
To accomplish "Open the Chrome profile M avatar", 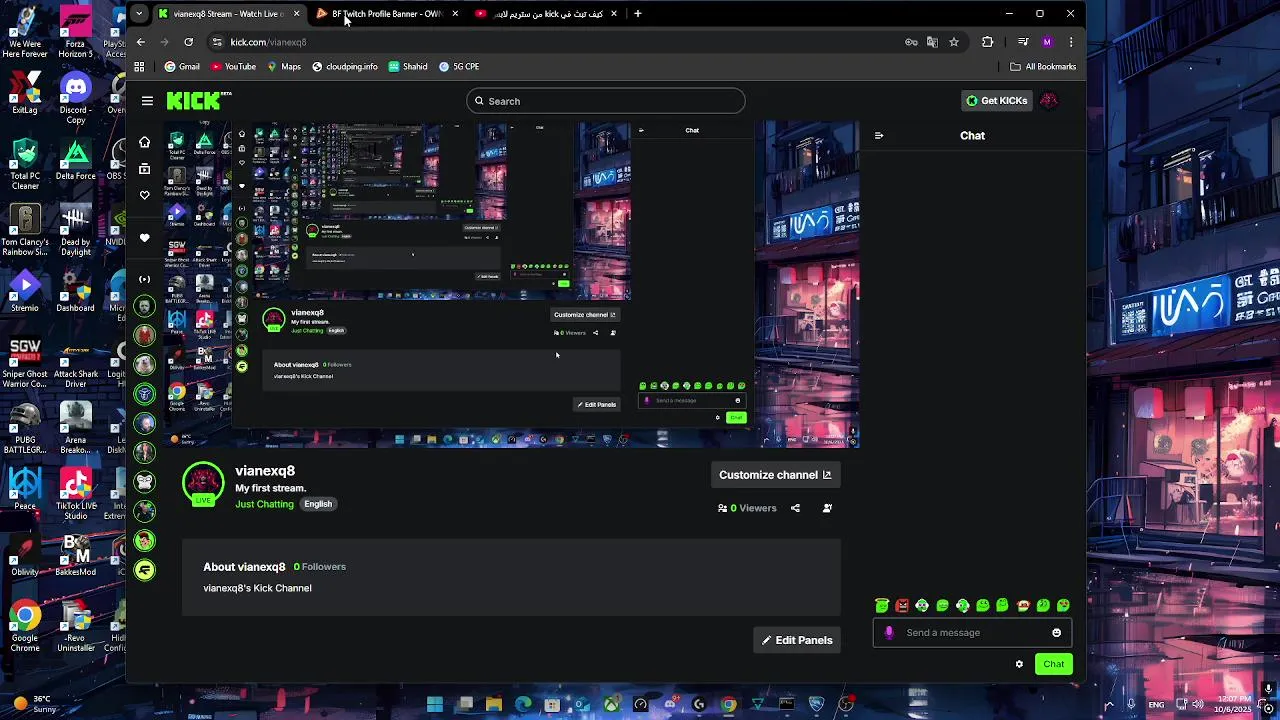I will click(x=1047, y=42).
